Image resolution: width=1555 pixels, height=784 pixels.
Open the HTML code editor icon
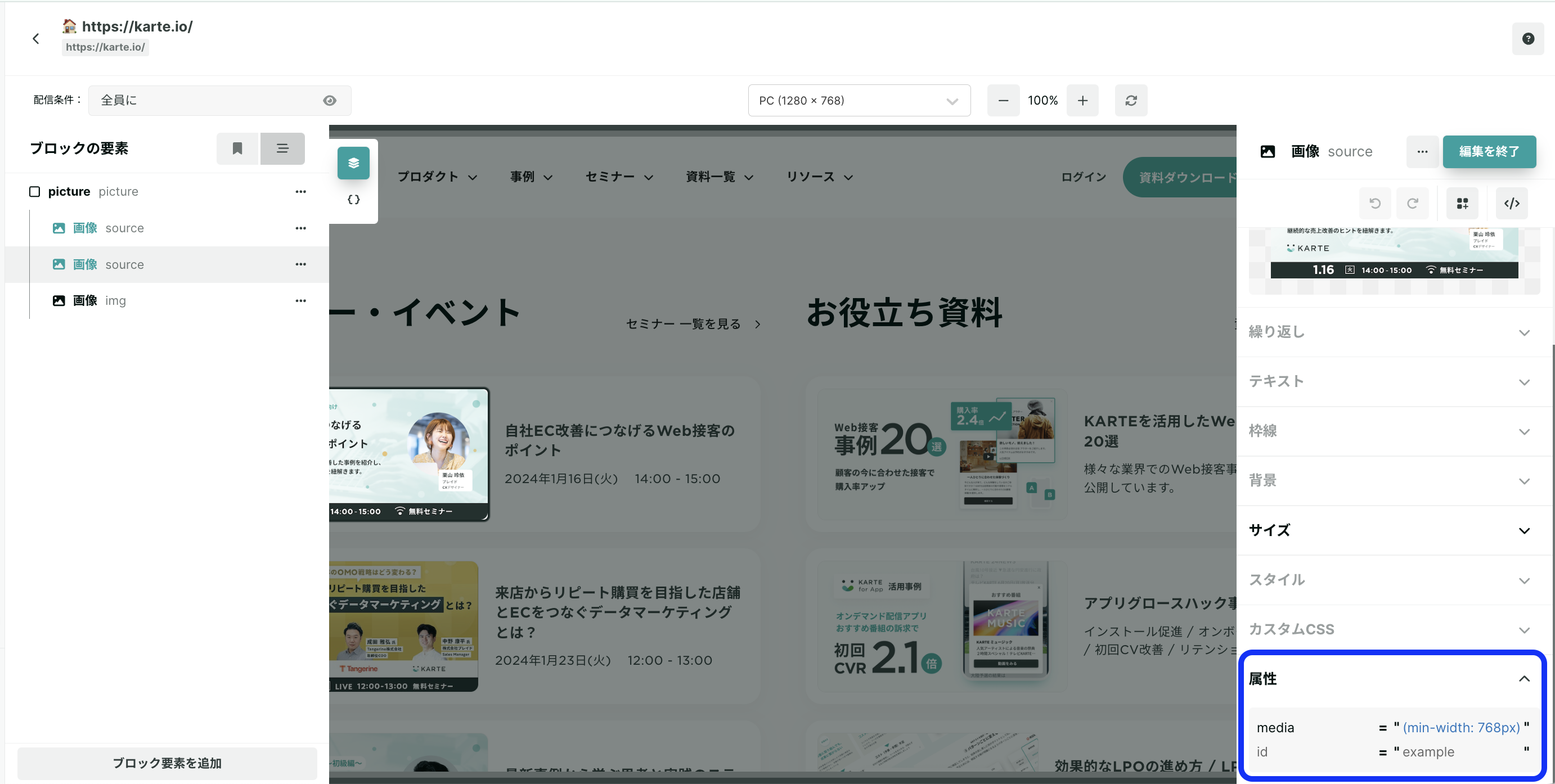tap(1512, 204)
